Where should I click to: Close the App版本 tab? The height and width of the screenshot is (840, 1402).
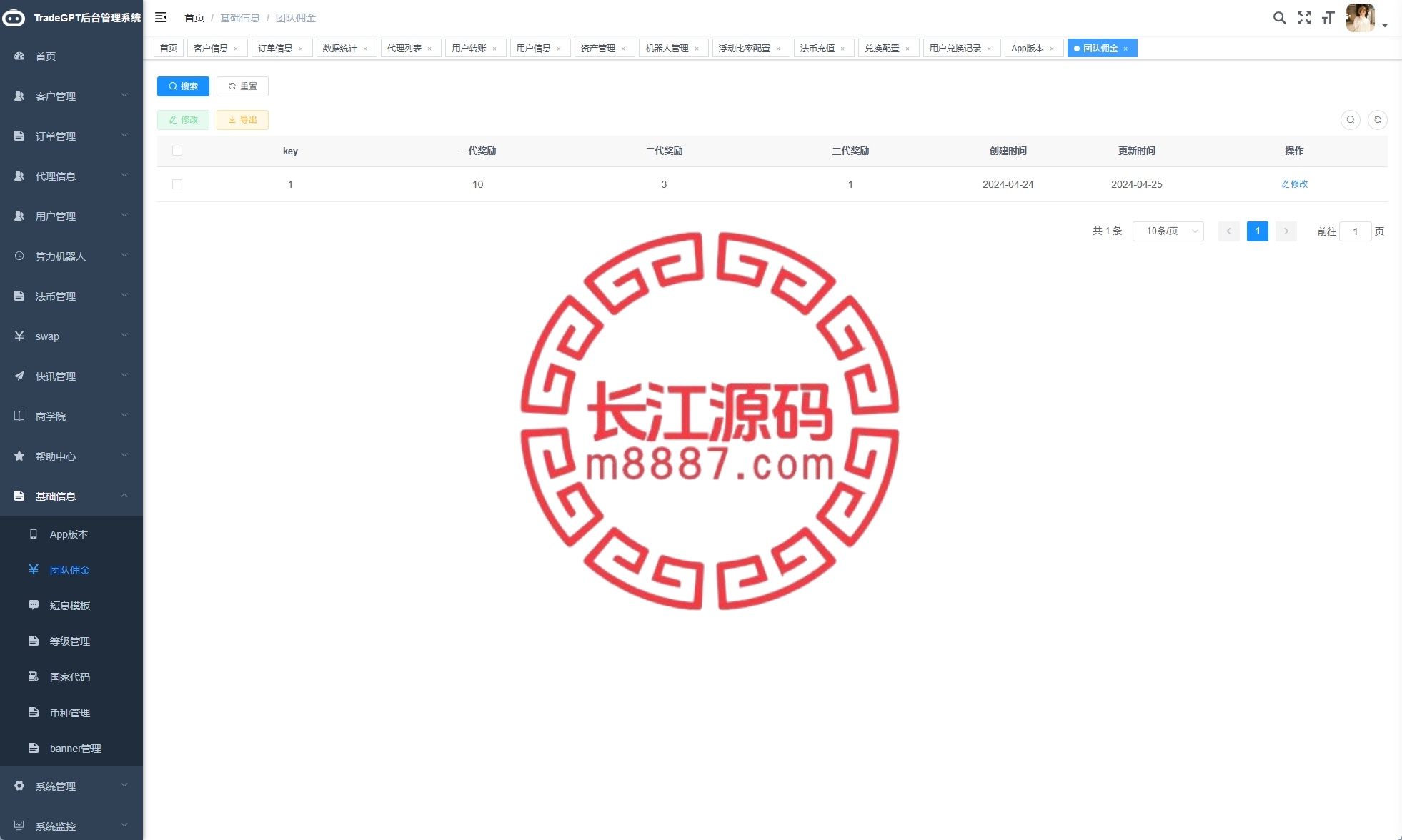tap(1052, 49)
